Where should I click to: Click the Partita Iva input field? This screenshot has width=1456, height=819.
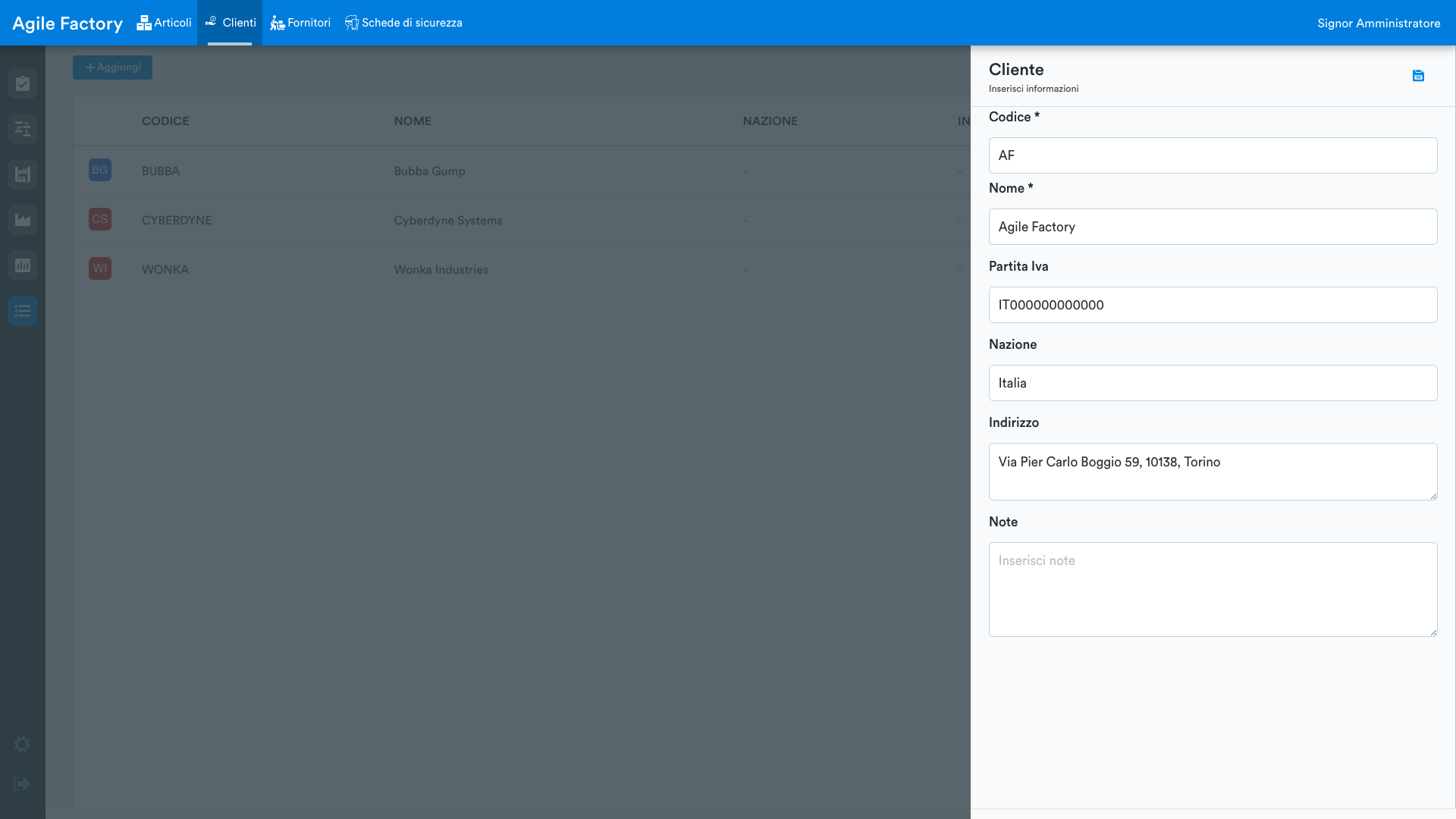(x=1213, y=305)
